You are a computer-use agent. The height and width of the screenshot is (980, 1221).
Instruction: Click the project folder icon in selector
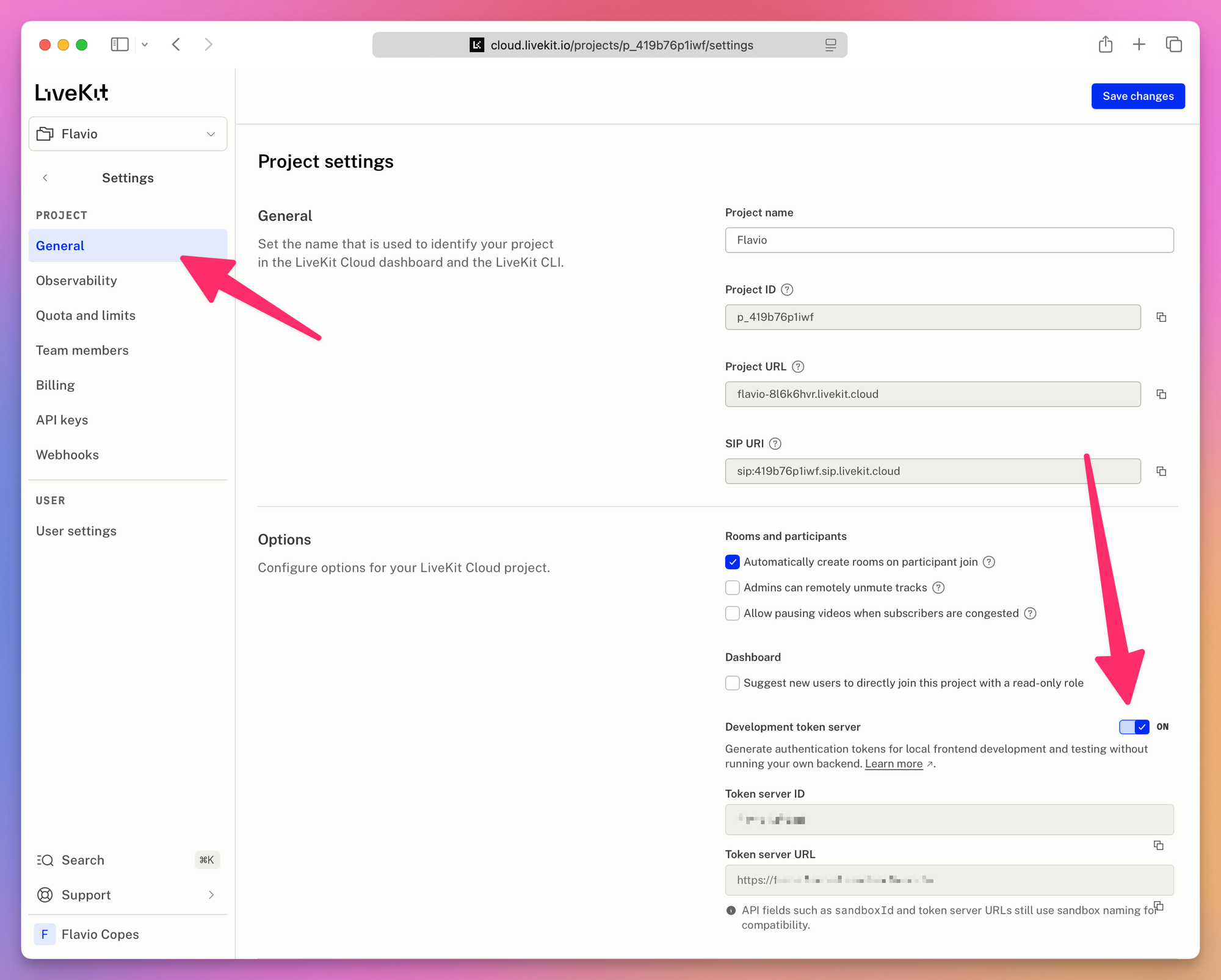click(45, 134)
